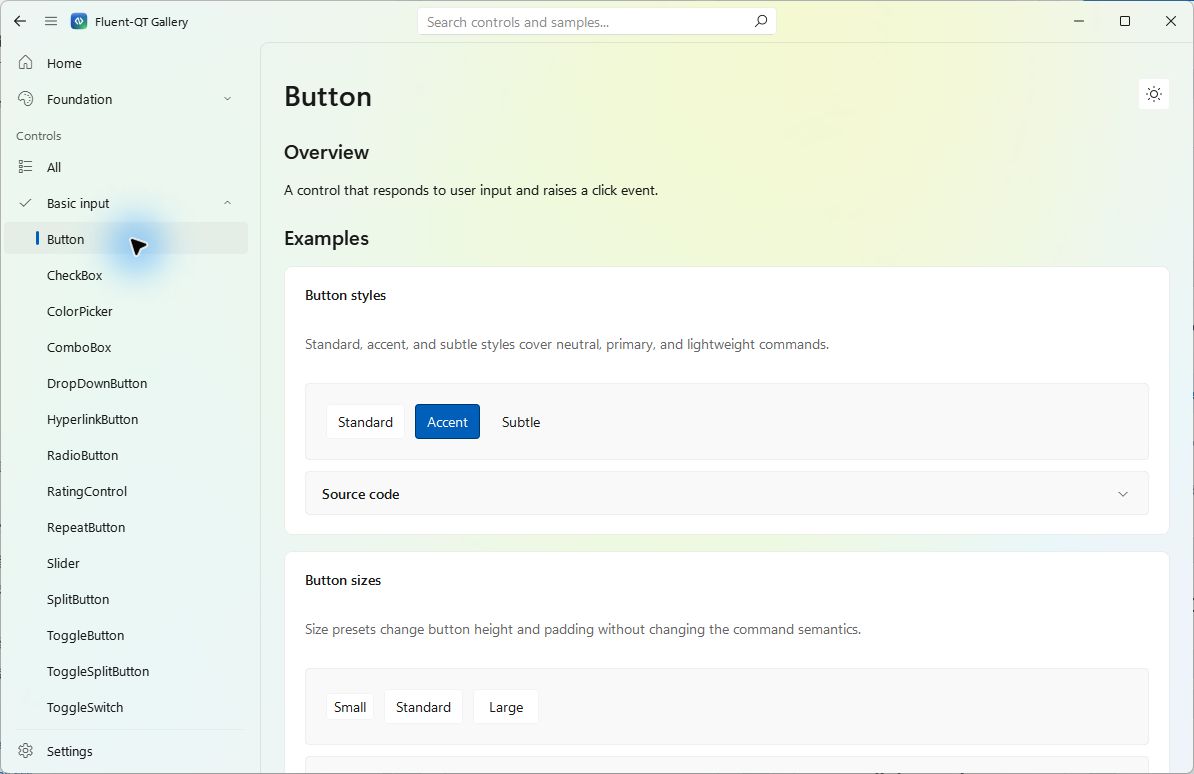Click the All controls list icon
This screenshot has width=1194, height=774.
coord(26,167)
